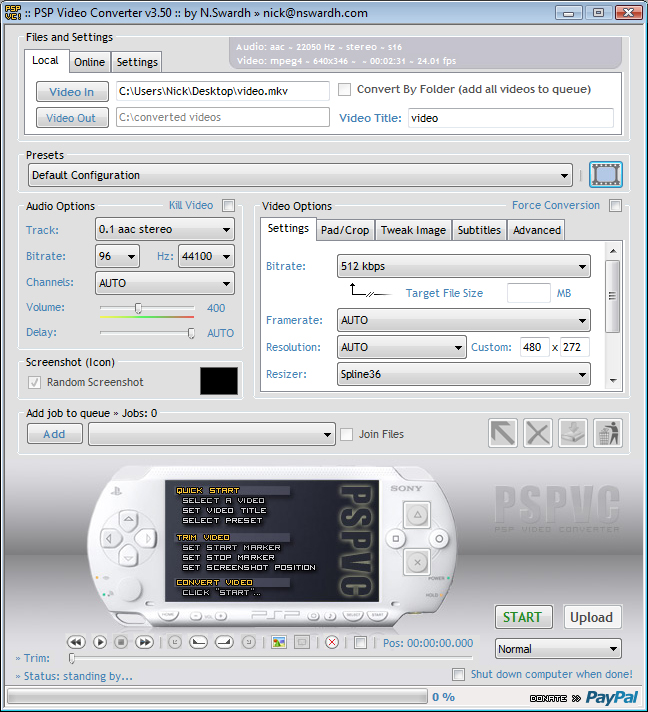Open the Normal priority dropdown
The height and width of the screenshot is (712, 648).
558,649
